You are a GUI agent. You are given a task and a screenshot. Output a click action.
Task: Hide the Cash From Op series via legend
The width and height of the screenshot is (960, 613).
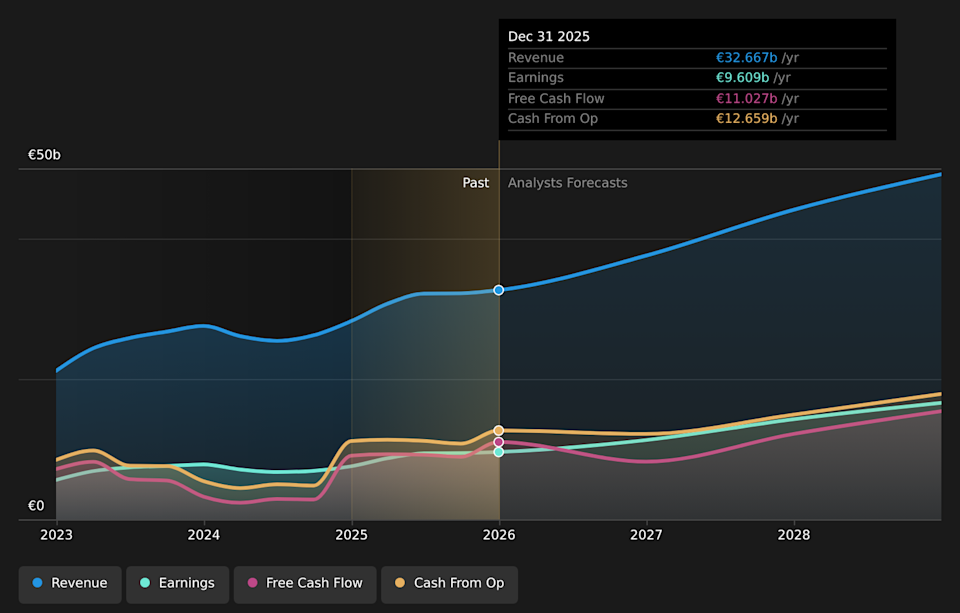coord(449,583)
